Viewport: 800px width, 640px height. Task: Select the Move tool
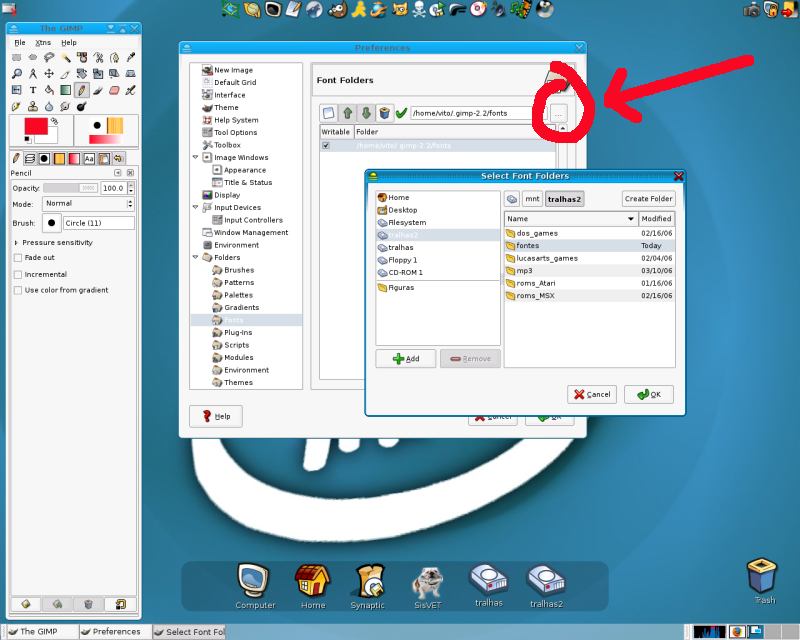click(49, 74)
